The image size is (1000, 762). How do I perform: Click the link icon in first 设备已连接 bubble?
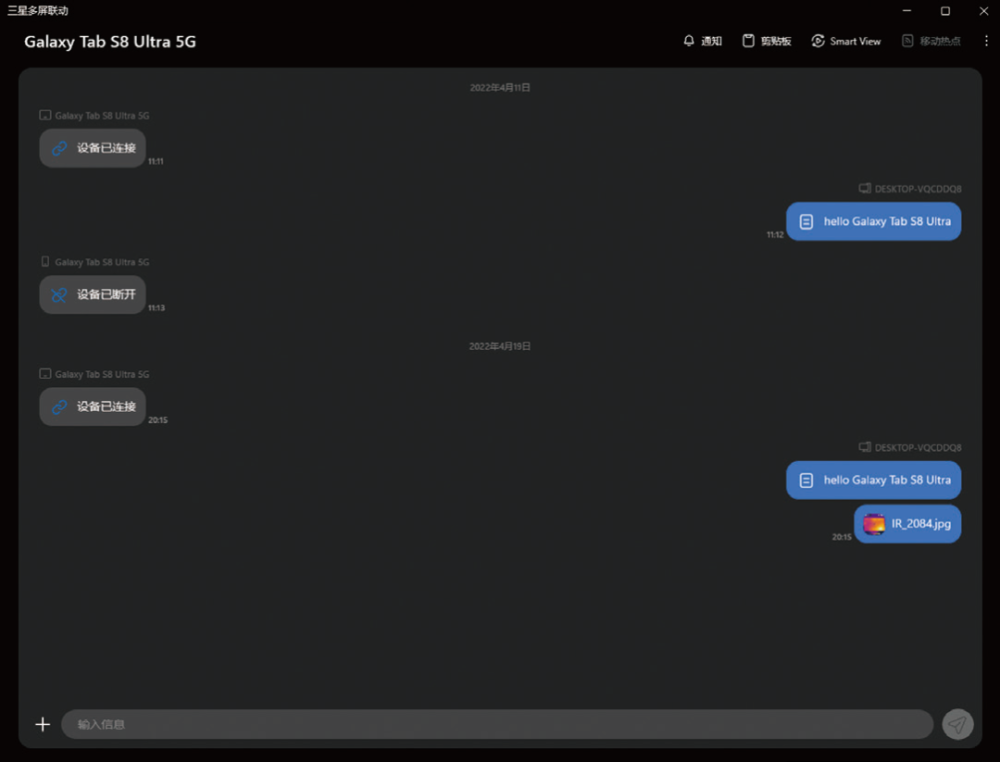point(59,148)
